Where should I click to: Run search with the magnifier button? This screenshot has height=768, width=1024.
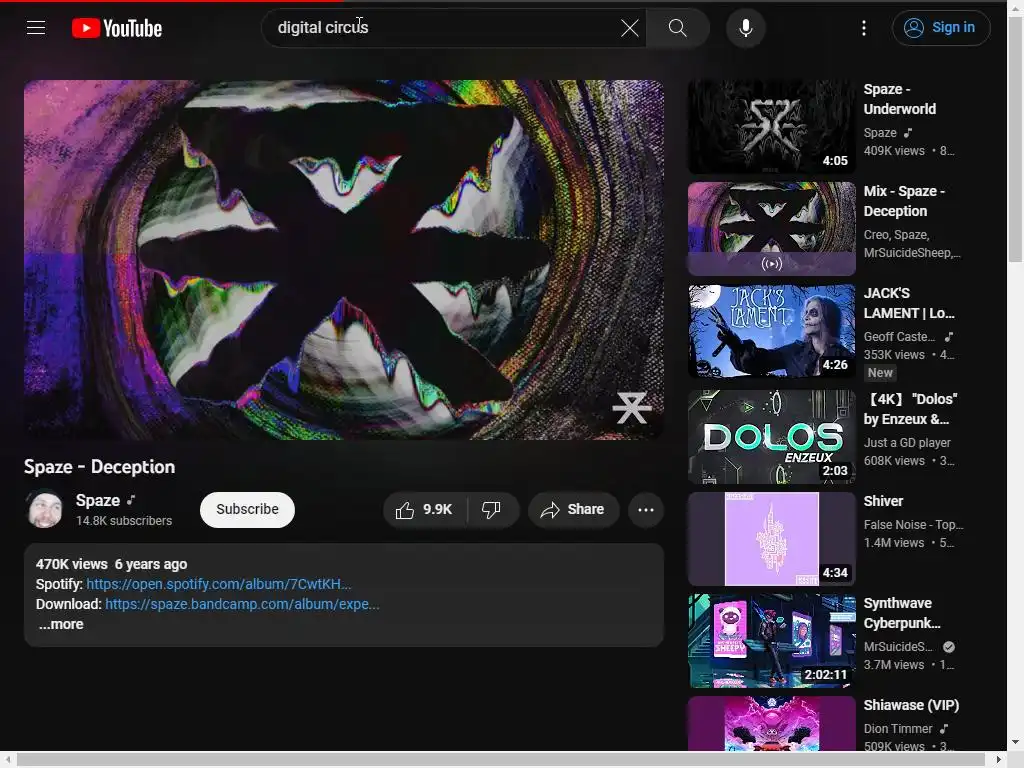pyautogui.click(x=678, y=28)
